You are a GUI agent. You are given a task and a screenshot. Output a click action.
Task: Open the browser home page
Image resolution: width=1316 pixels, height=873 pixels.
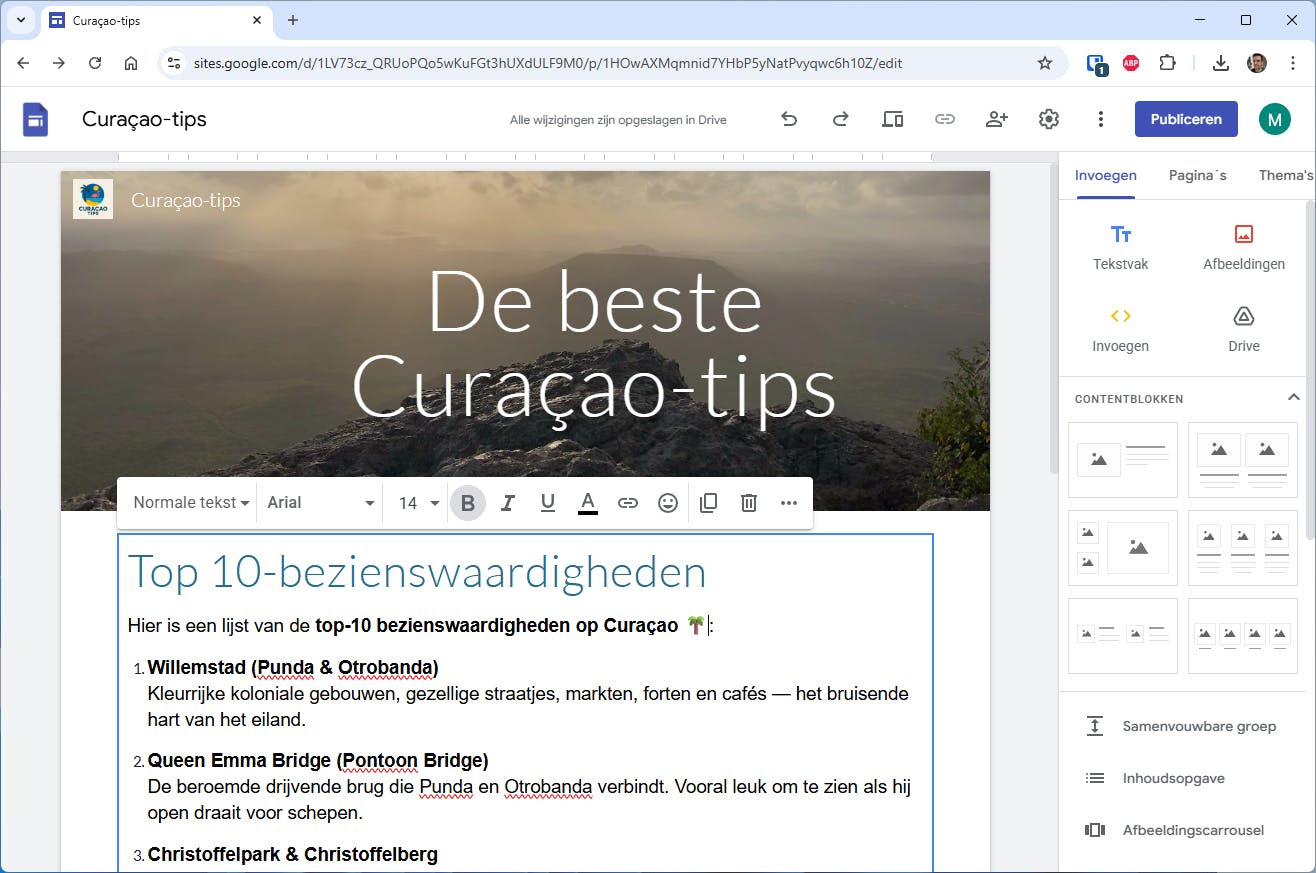tap(131, 63)
